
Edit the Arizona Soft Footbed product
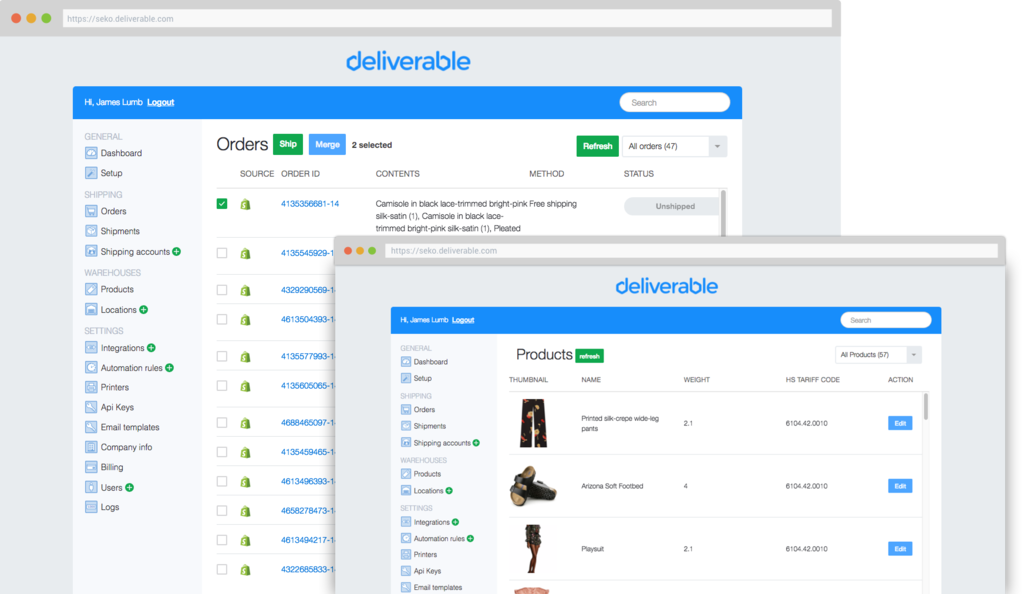click(900, 486)
